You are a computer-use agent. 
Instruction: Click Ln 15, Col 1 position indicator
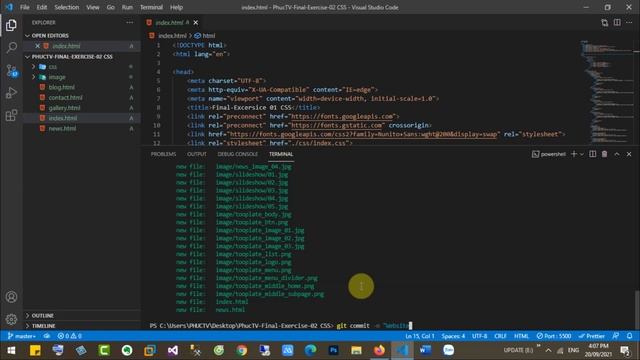pyautogui.click(x=420, y=336)
